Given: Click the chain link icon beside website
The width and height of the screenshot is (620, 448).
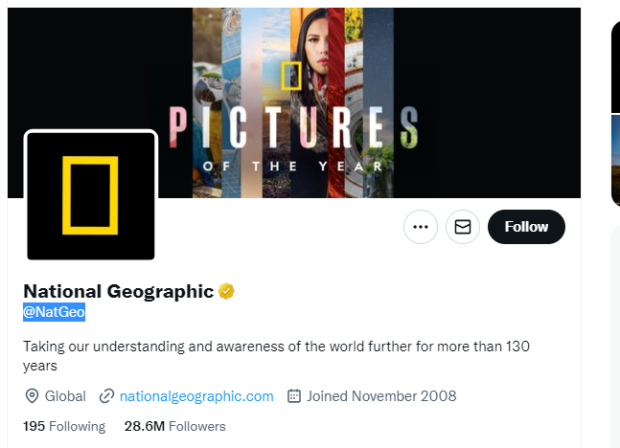Looking at the screenshot, I should coord(106,396).
